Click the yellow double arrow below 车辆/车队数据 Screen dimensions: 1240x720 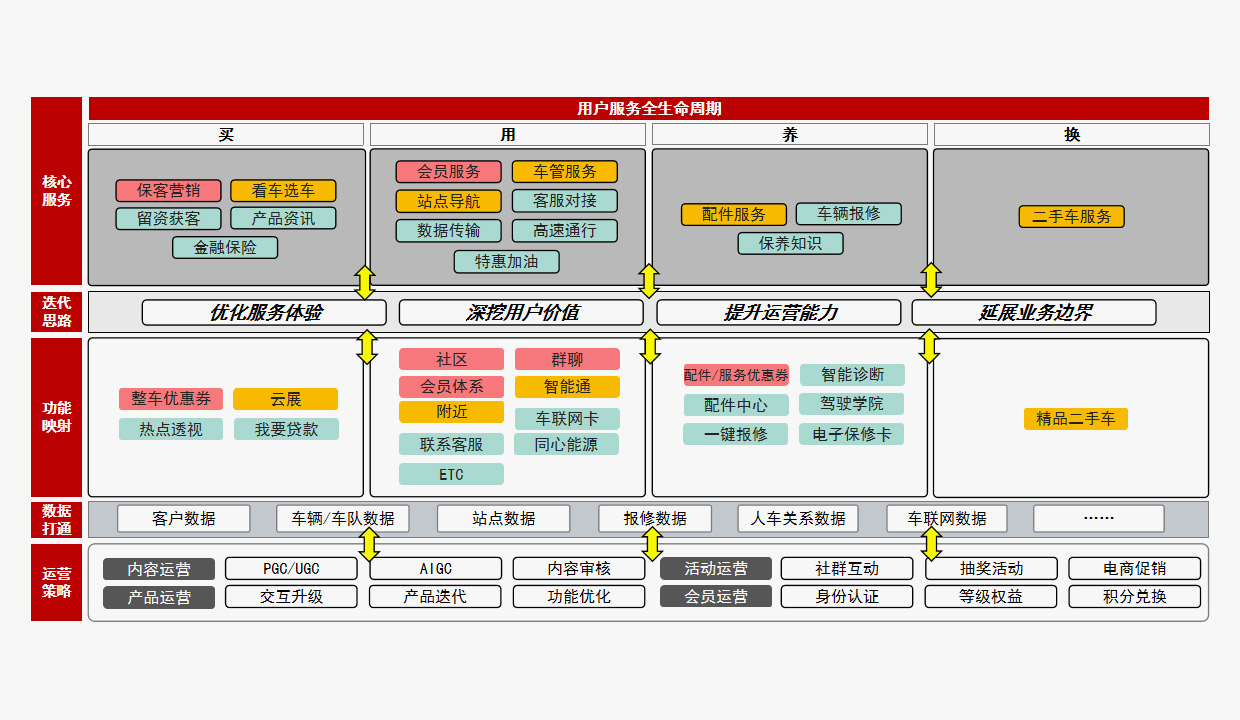pyautogui.click(x=369, y=545)
